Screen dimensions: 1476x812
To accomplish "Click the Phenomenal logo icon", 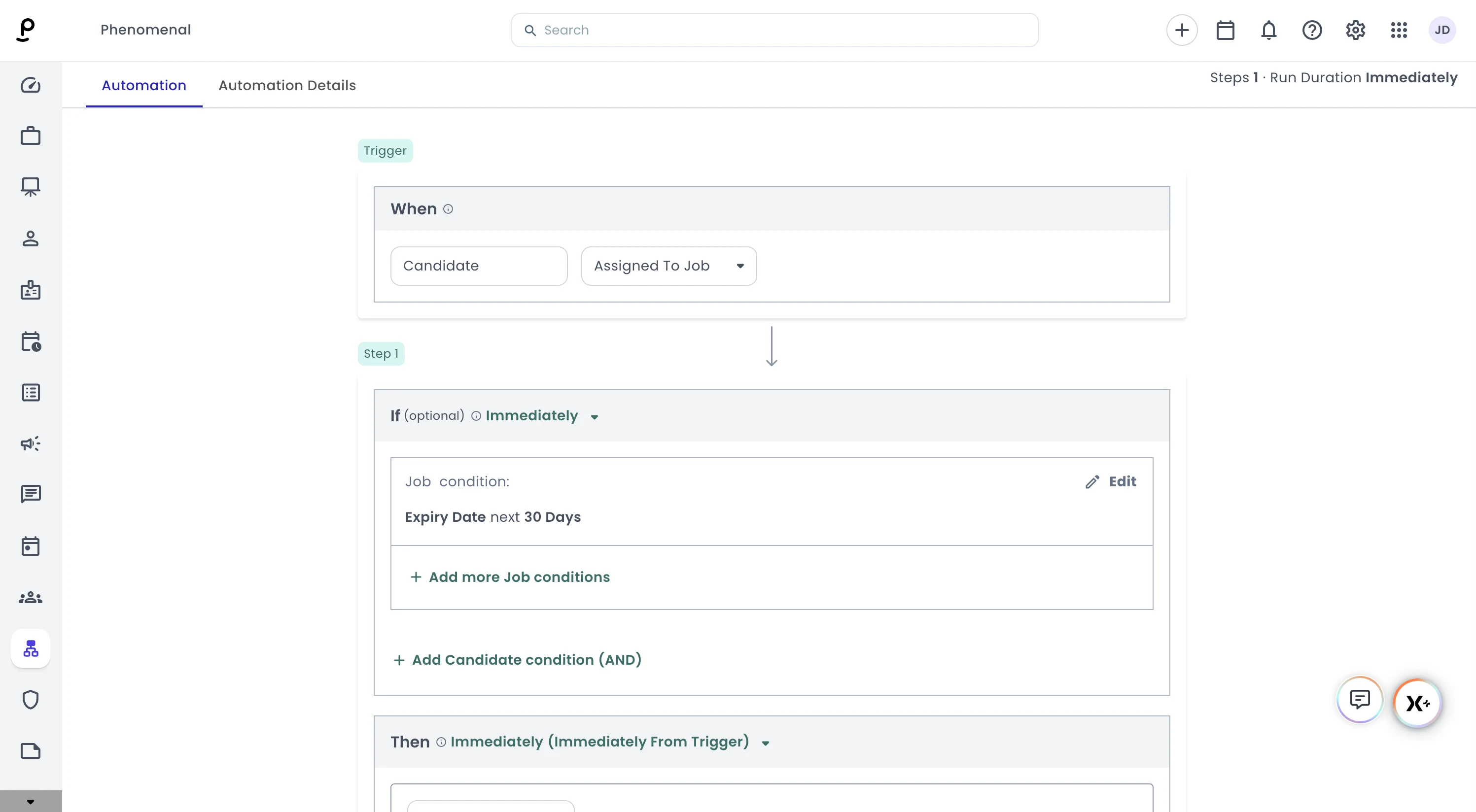I will (26, 30).
